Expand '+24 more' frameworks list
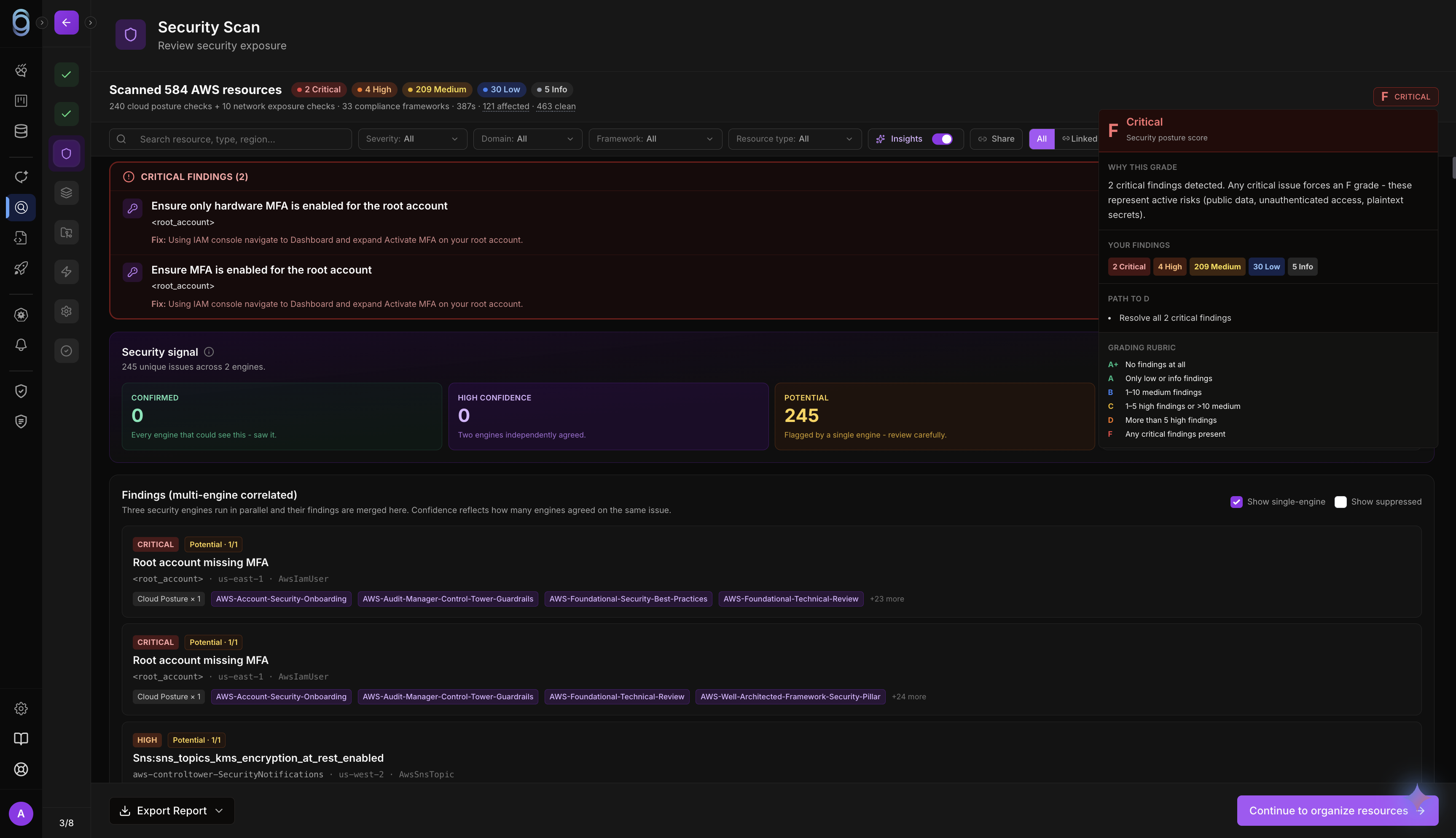Image resolution: width=1456 pixels, height=838 pixels. pos(909,696)
